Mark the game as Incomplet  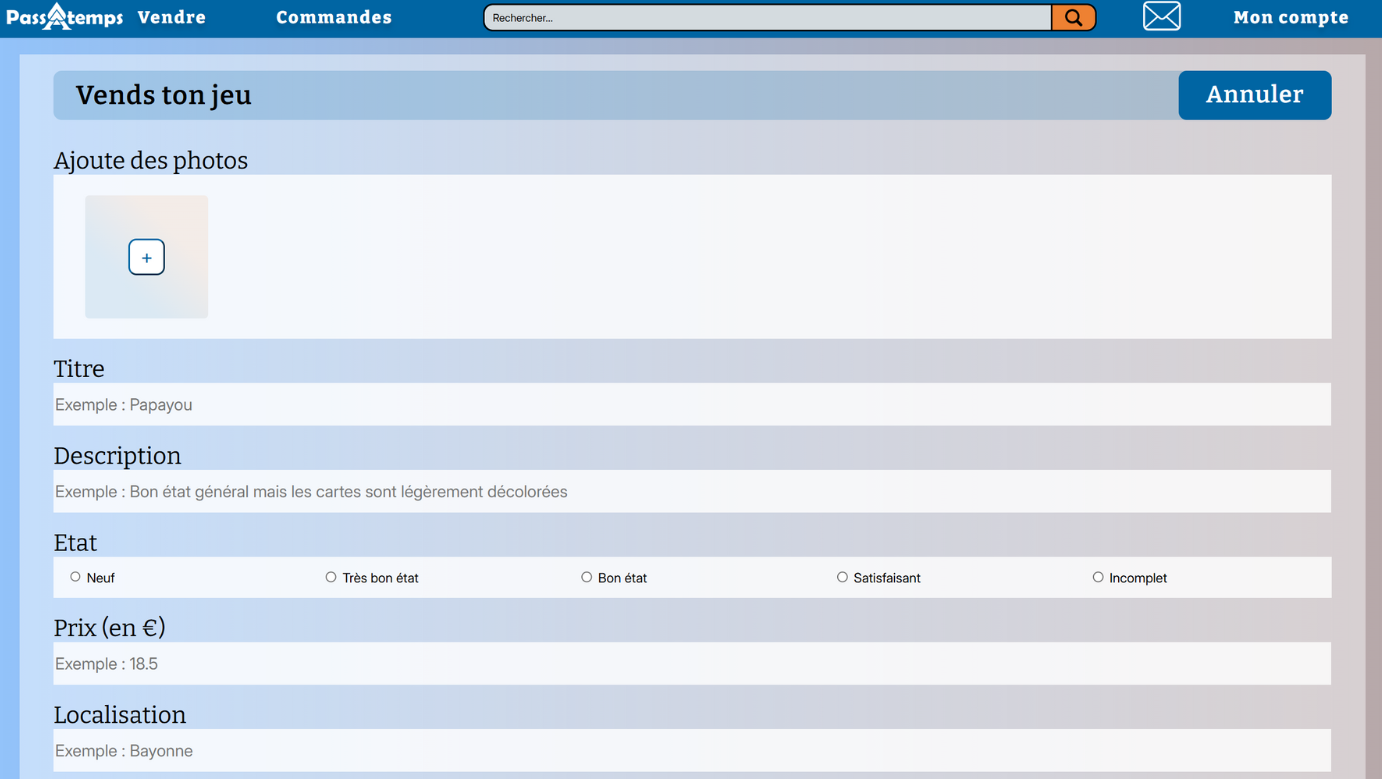(x=1098, y=577)
